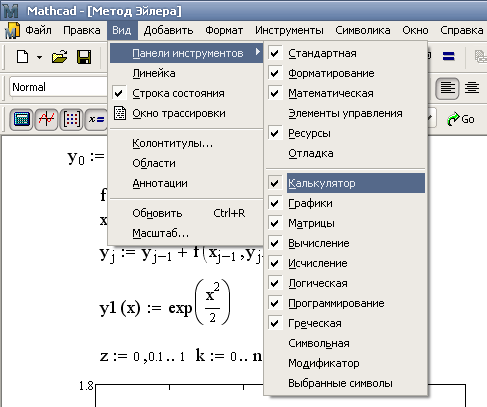Viewport: 487px width, 407px height.
Task: Open the Правка menu
Action: pos(82,30)
